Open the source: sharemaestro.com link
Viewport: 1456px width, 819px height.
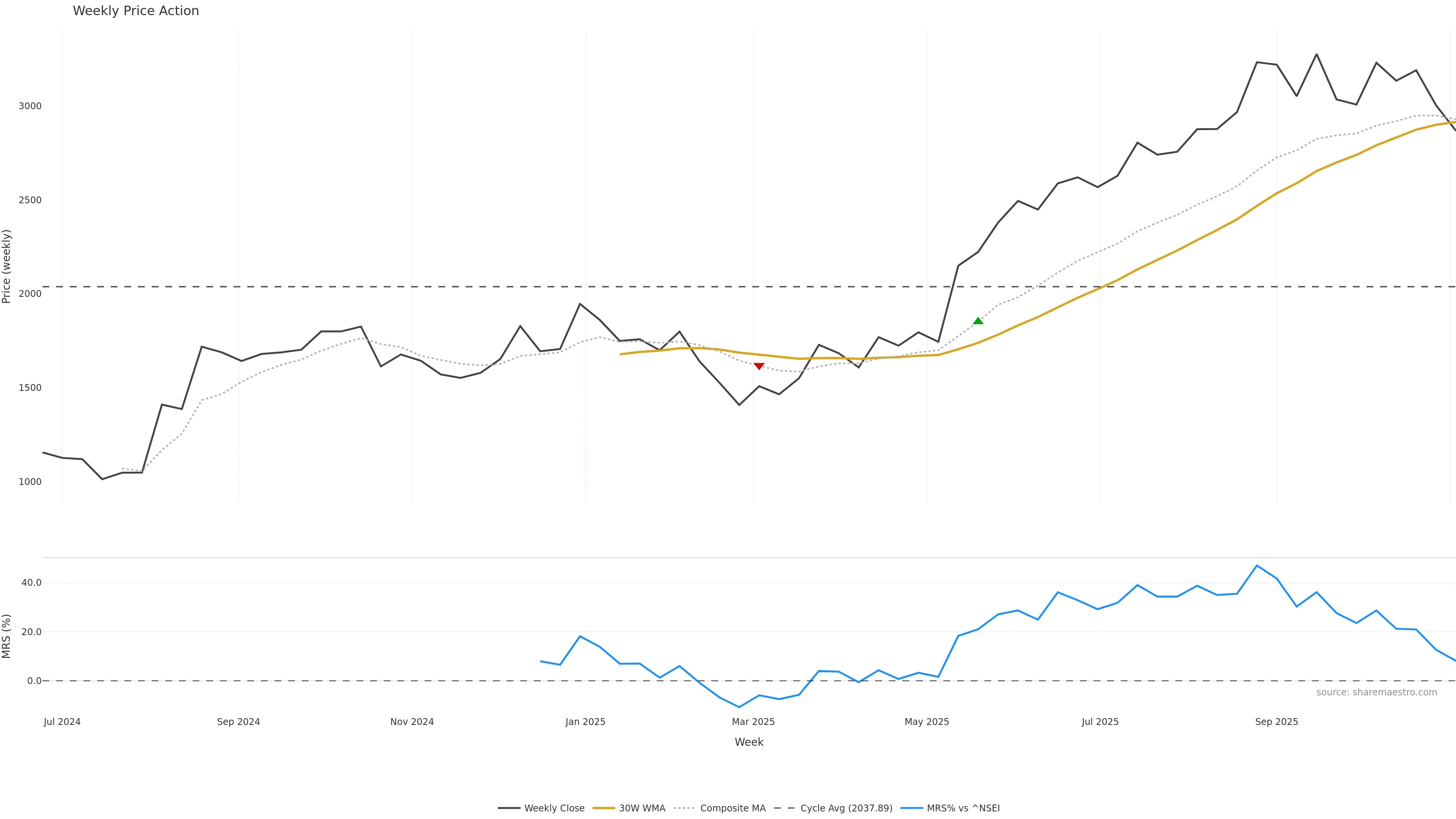[1376, 692]
